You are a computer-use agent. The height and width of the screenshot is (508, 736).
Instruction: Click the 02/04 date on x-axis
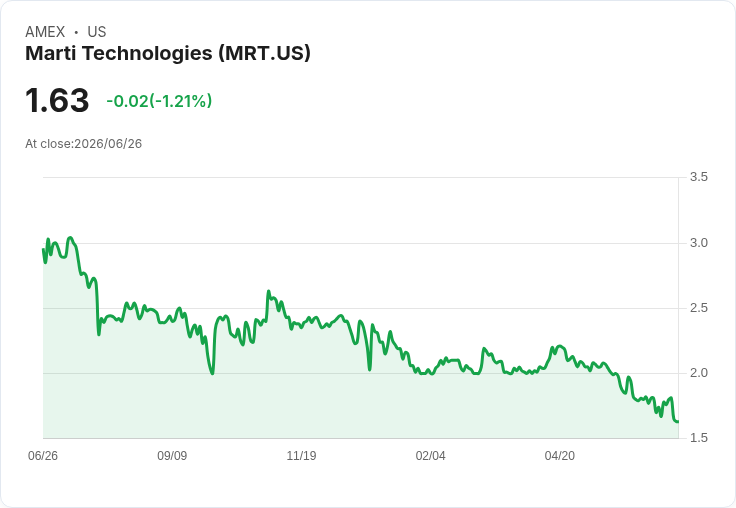click(x=430, y=455)
